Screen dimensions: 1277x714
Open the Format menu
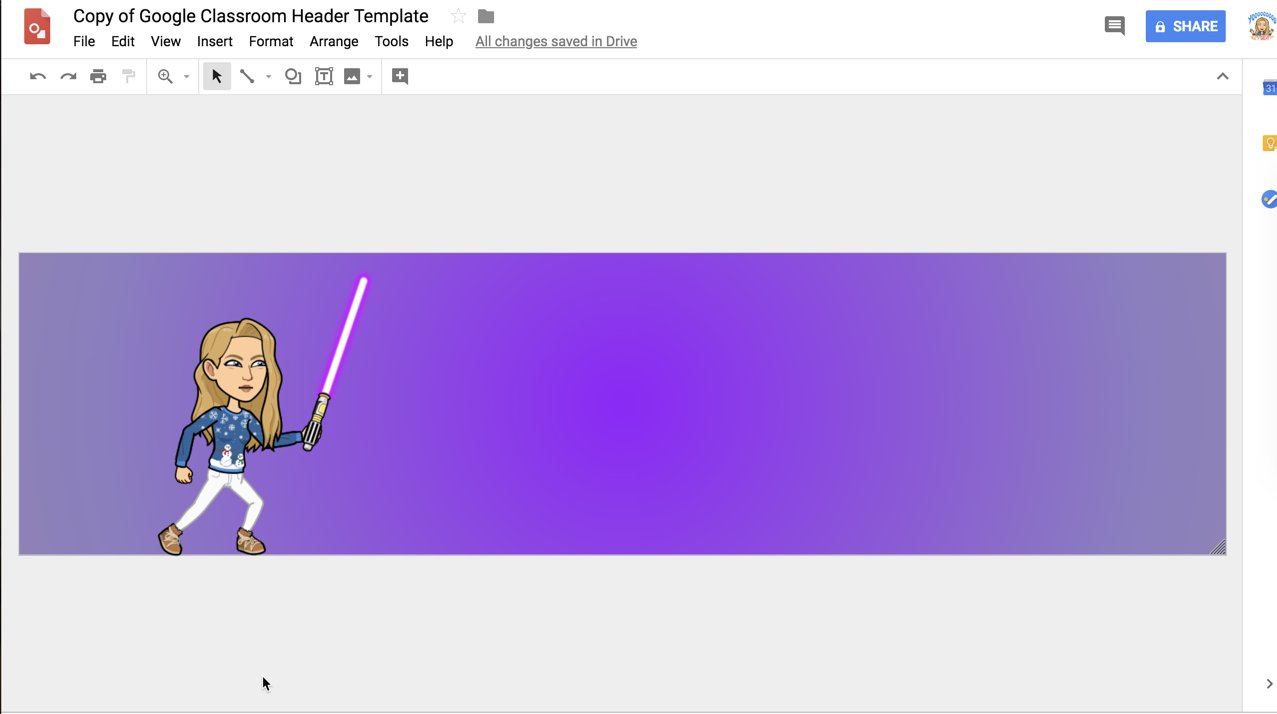coord(271,41)
